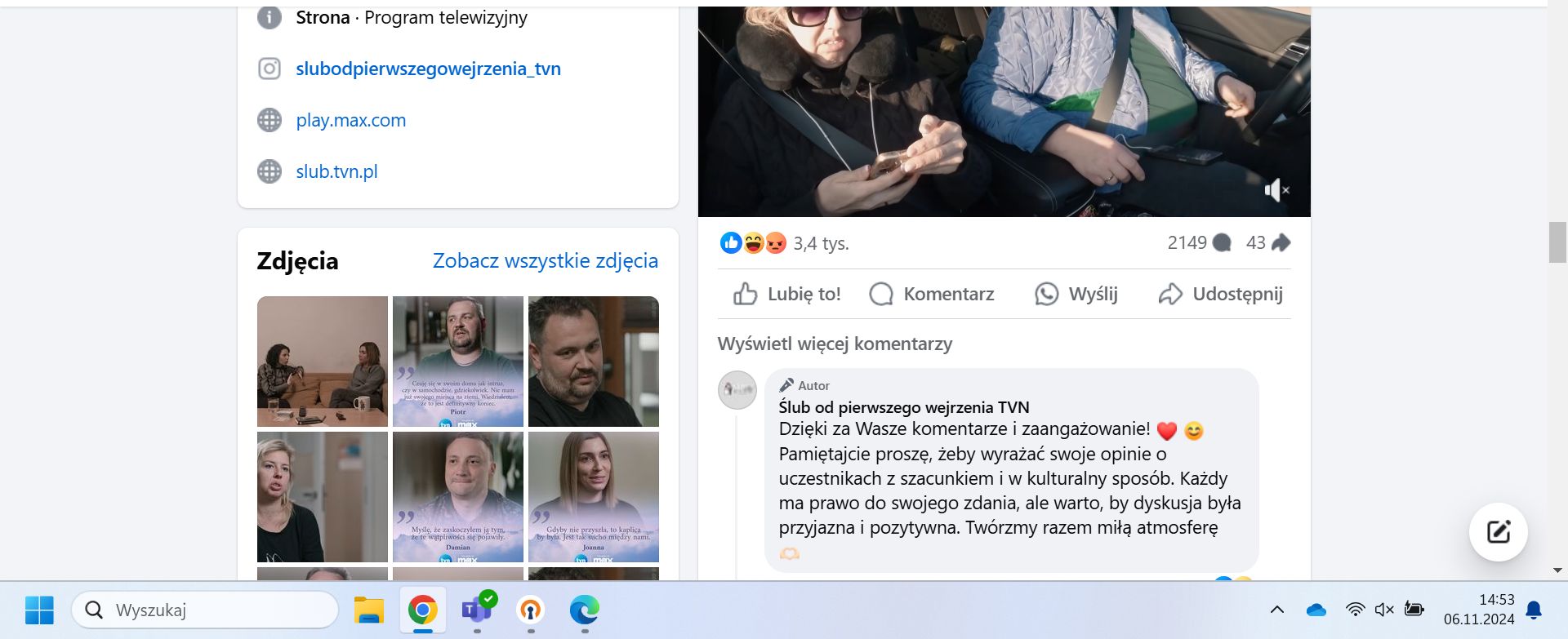Click the info icon next to Strona

[269, 17]
